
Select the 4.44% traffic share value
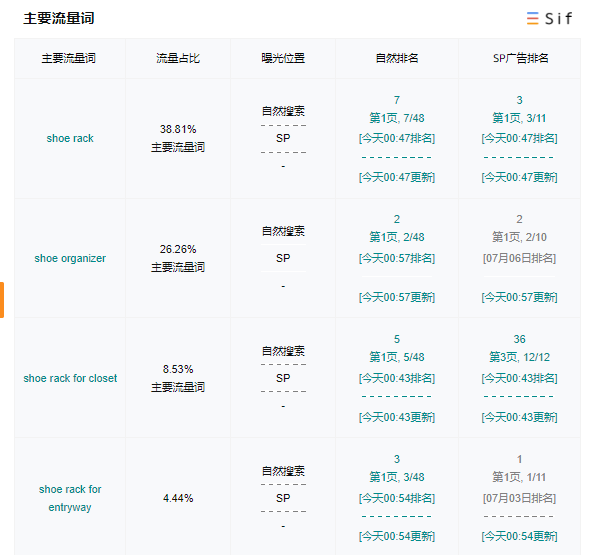pos(178,498)
